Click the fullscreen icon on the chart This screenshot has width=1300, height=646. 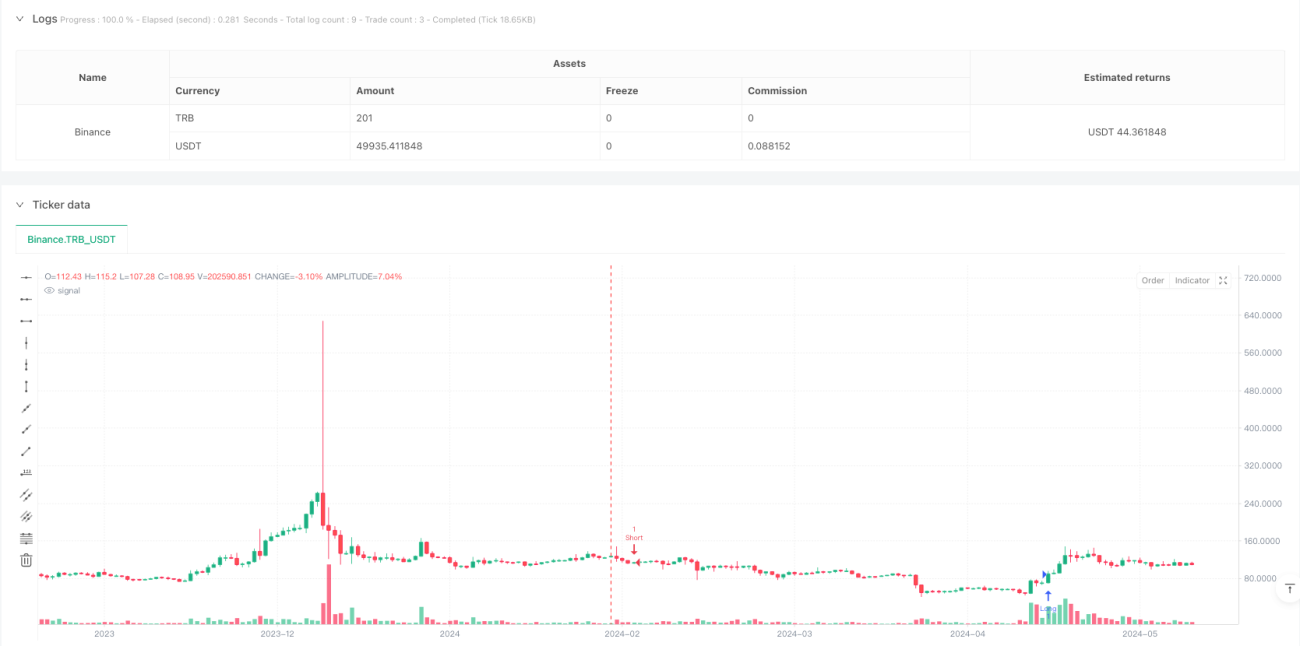tap(1223, 281)
